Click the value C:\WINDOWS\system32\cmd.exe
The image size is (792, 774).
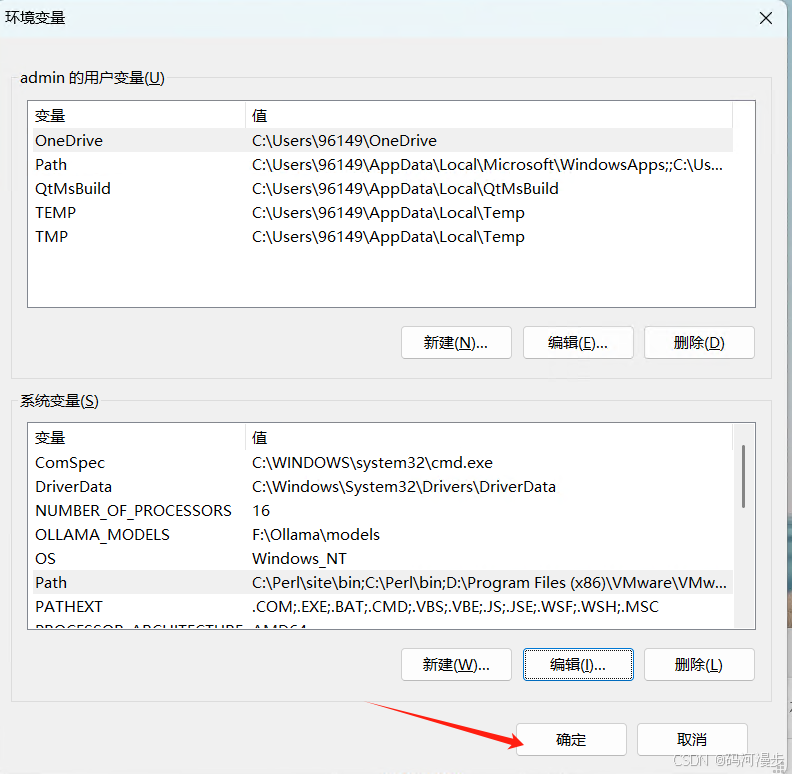372,462
